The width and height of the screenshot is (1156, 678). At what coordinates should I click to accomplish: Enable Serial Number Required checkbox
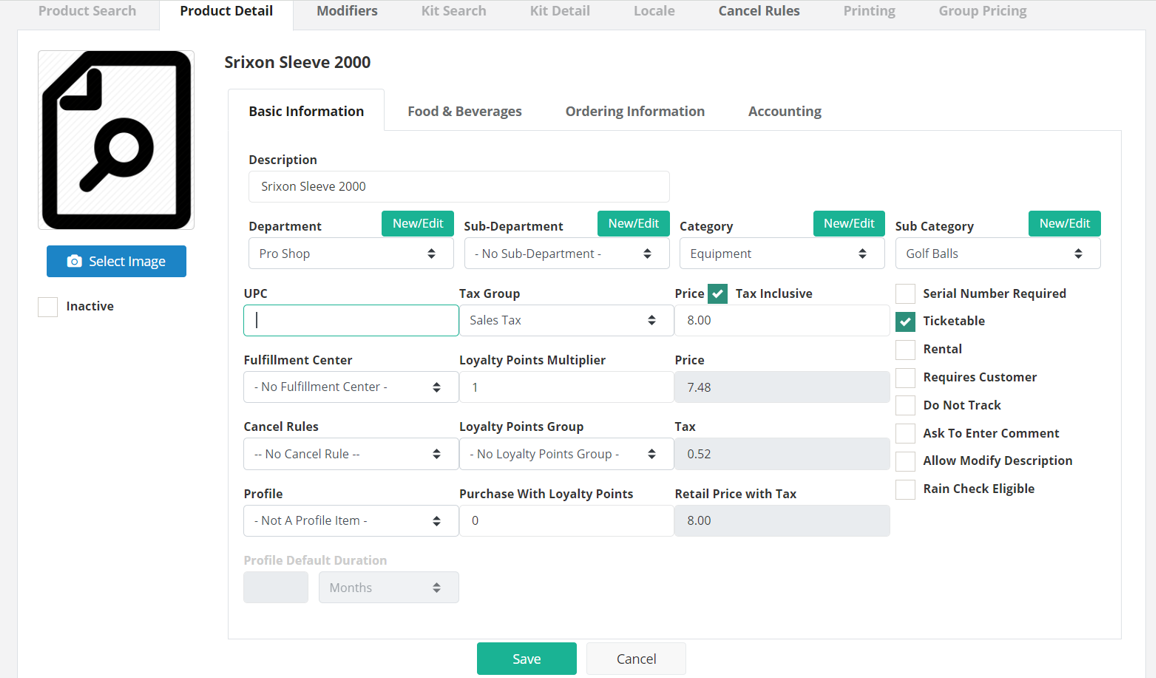pos(905,294)
